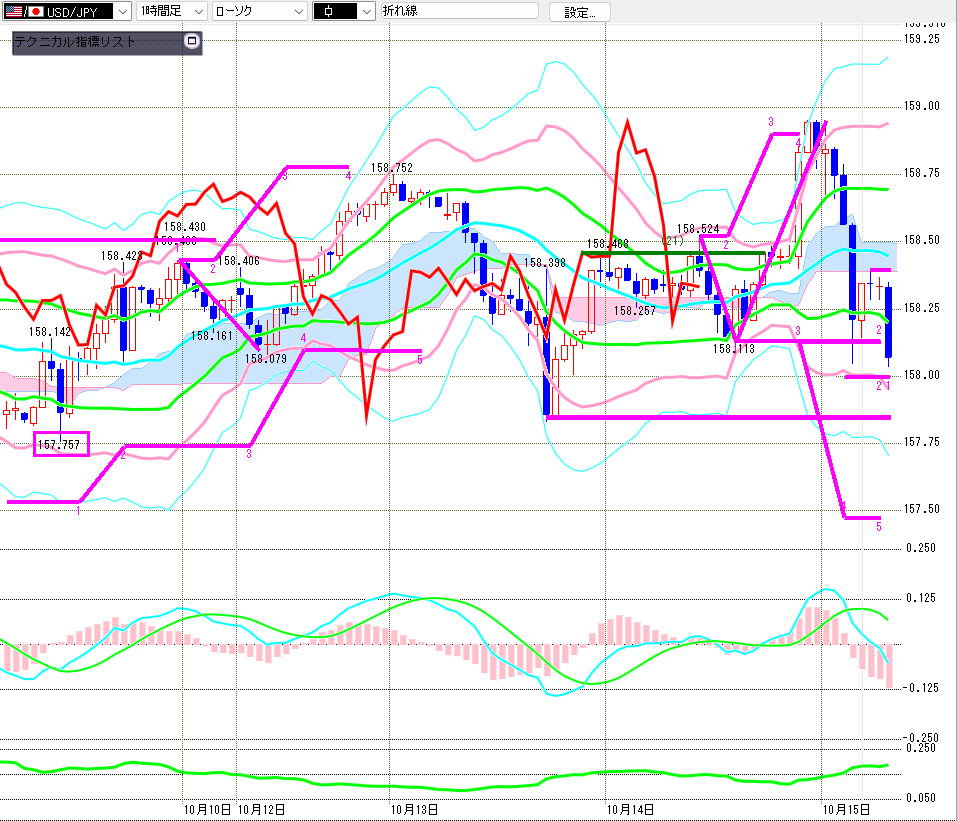
Task: Click the 158.113 price label
Action: coord(734,349)
